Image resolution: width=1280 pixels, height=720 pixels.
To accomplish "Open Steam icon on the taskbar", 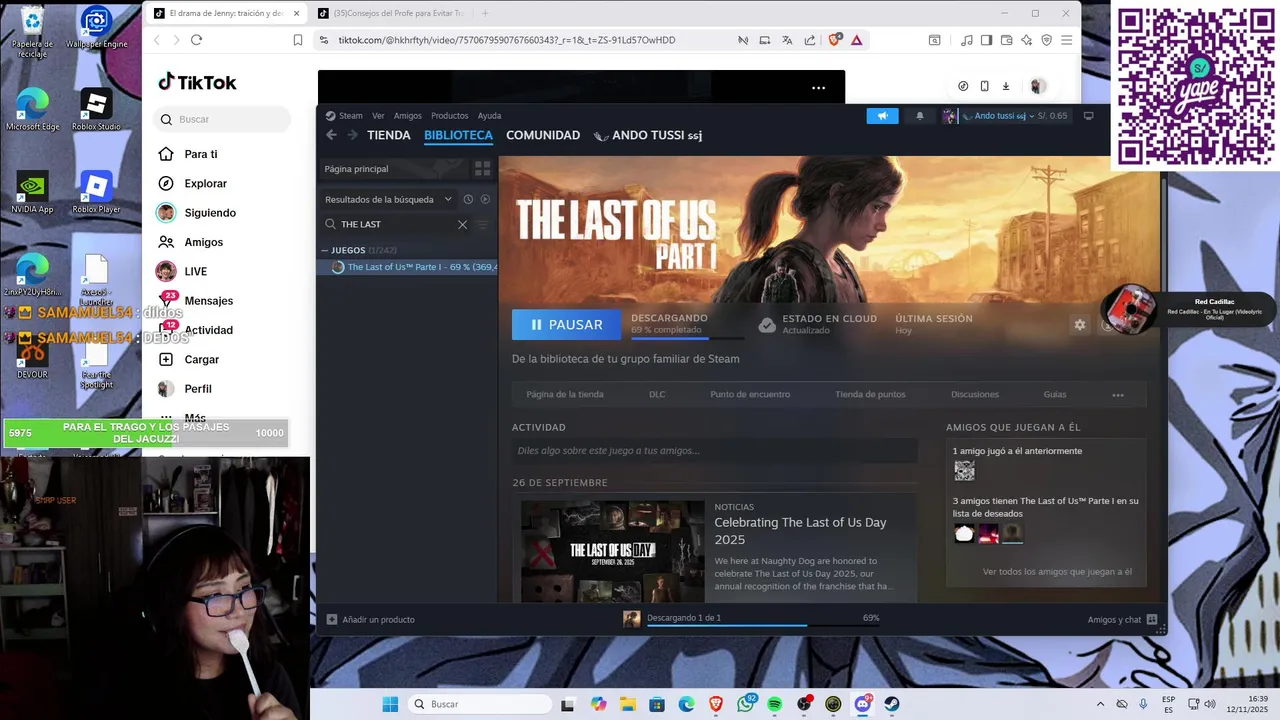I will [891, 704].
